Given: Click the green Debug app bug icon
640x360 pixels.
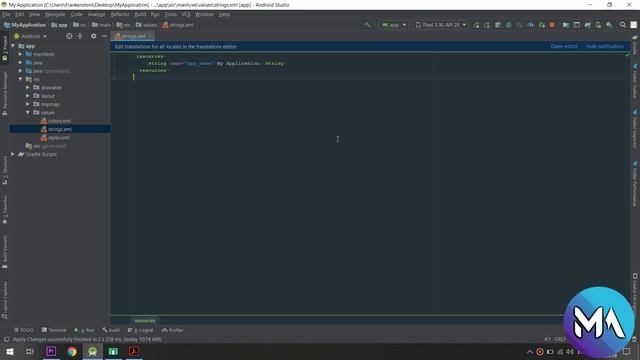Looking at the screenshot, I should (x=509, y=25).
